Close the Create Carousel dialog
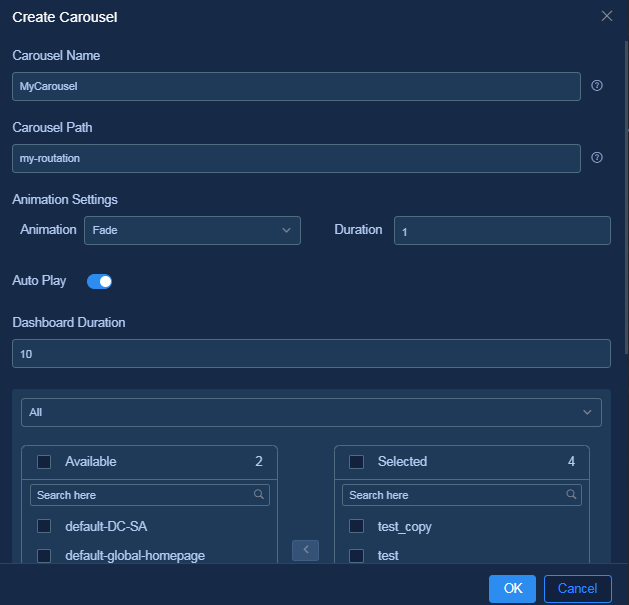Screen dimensions: 629x605 pos(607,16)
